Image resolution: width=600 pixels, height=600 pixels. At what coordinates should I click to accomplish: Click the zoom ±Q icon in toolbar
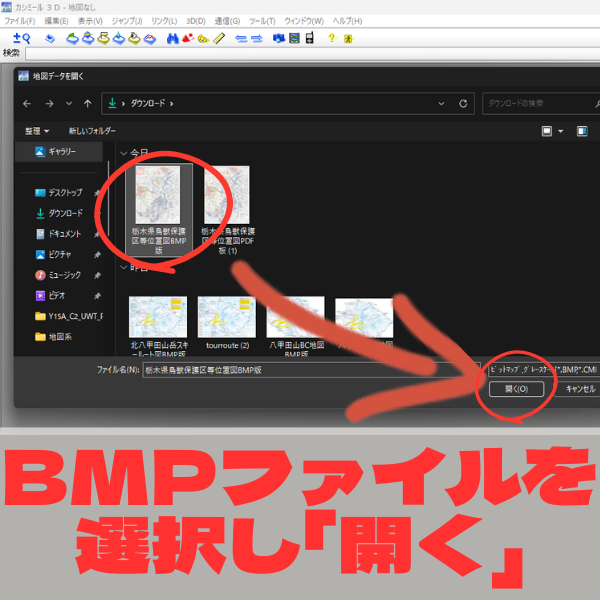click(21, 39)
